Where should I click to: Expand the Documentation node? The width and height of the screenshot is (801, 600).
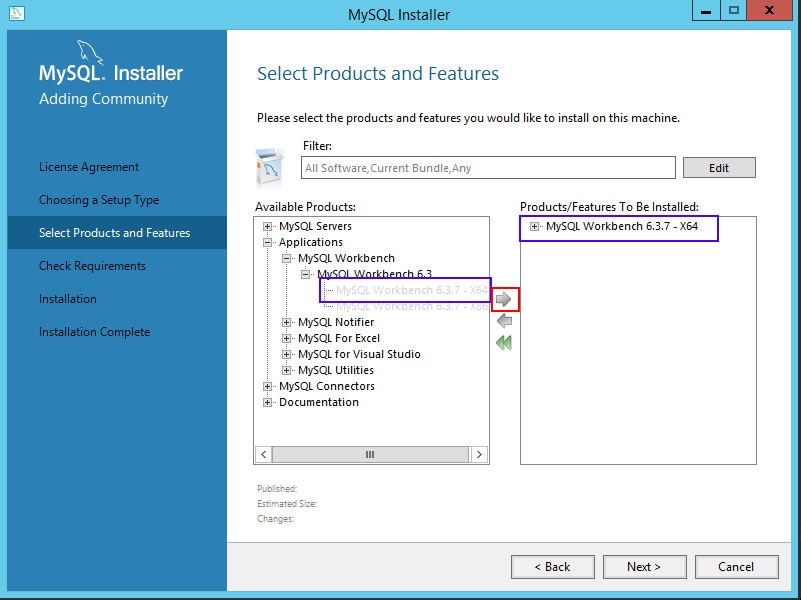coord(267,402)
